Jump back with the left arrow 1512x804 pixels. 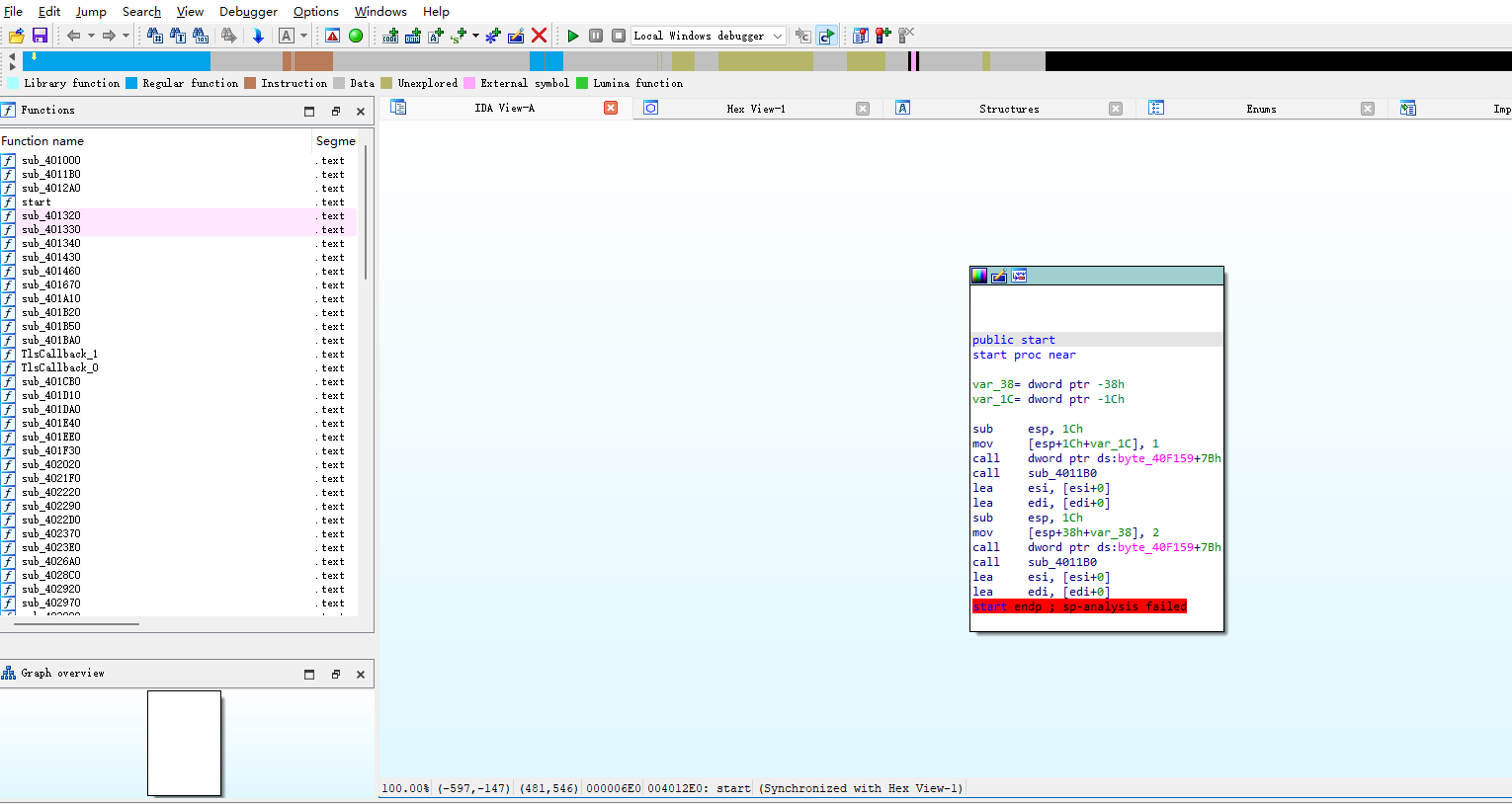click(x=74, y=36)
